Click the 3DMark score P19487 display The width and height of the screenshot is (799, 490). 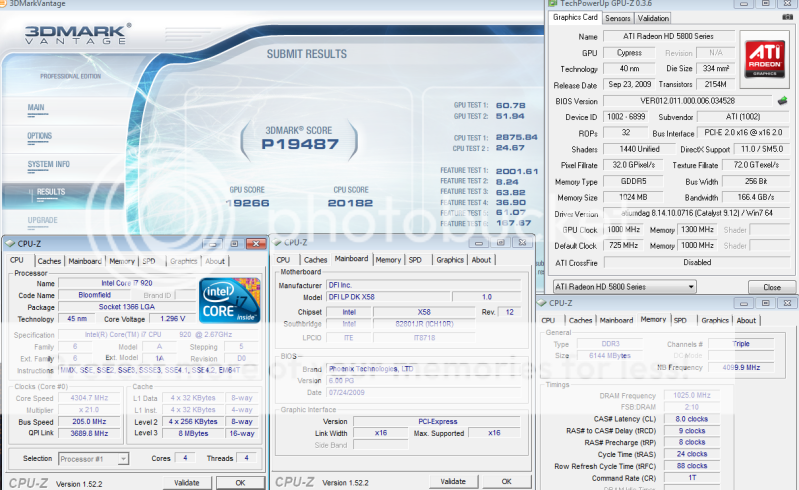300,146
